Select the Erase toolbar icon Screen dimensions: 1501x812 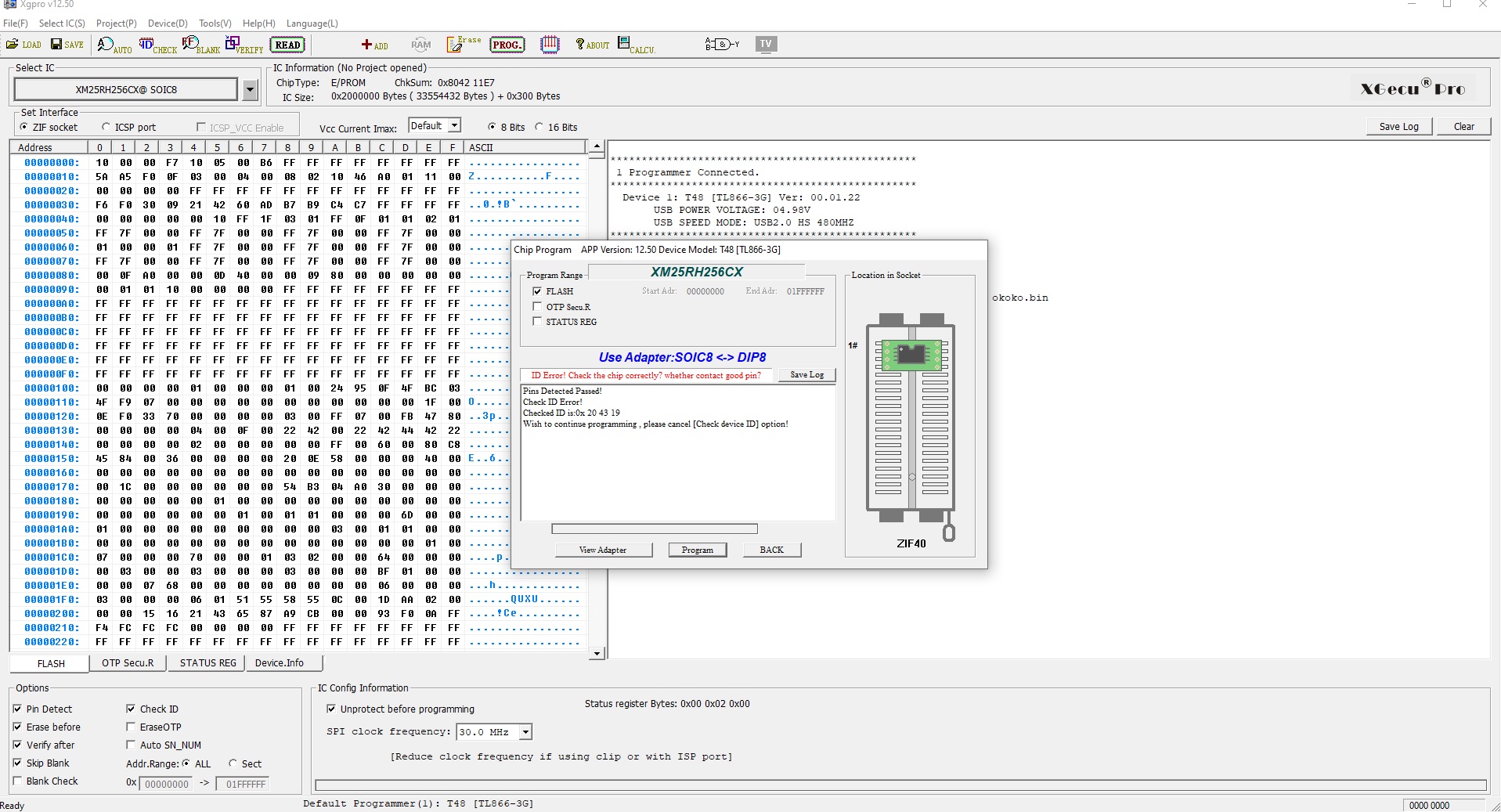pyautogui.click(x=464, y=45)
